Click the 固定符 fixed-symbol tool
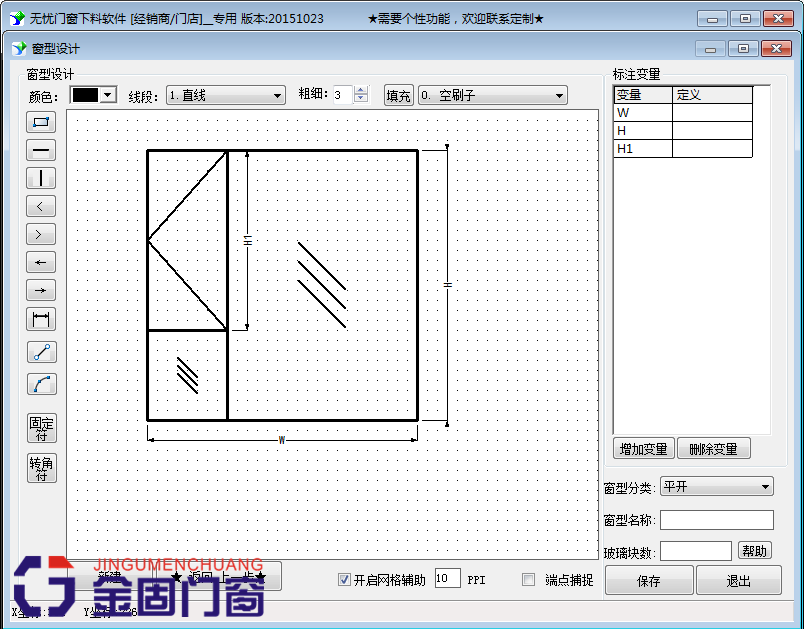Screen dimensions: 804x629 (x=40, y=428)
